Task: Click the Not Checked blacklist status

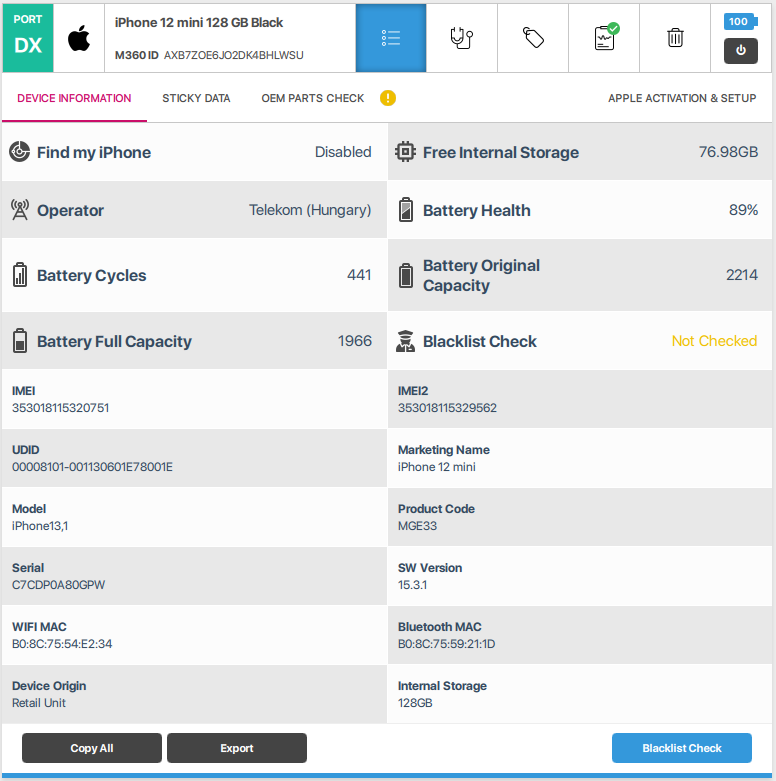Action: pyautogui.click(x=714, y=341)
